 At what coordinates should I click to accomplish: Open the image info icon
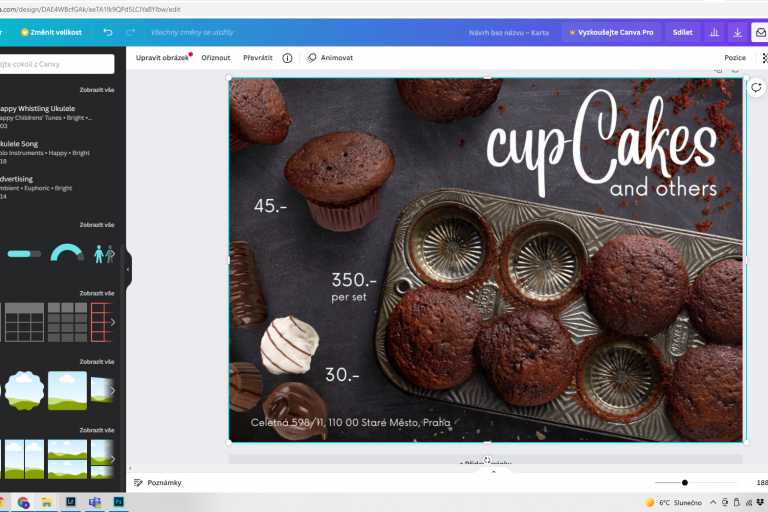[x=288, y=58]
